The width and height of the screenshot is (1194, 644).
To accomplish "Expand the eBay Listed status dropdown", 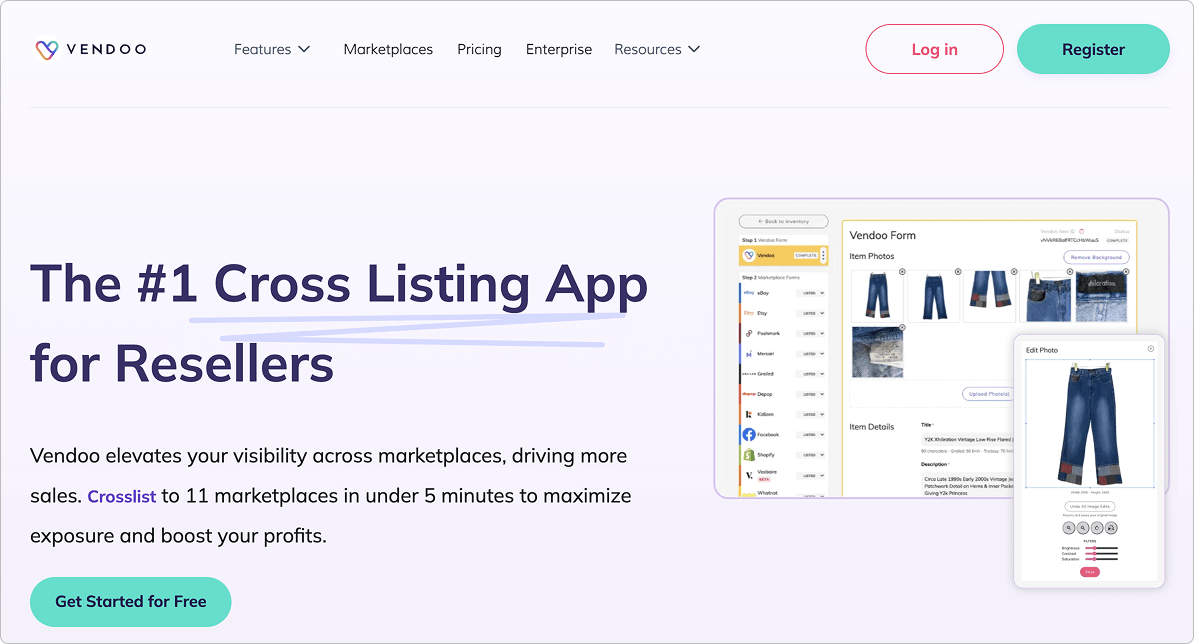I will (x=811, y=293).
